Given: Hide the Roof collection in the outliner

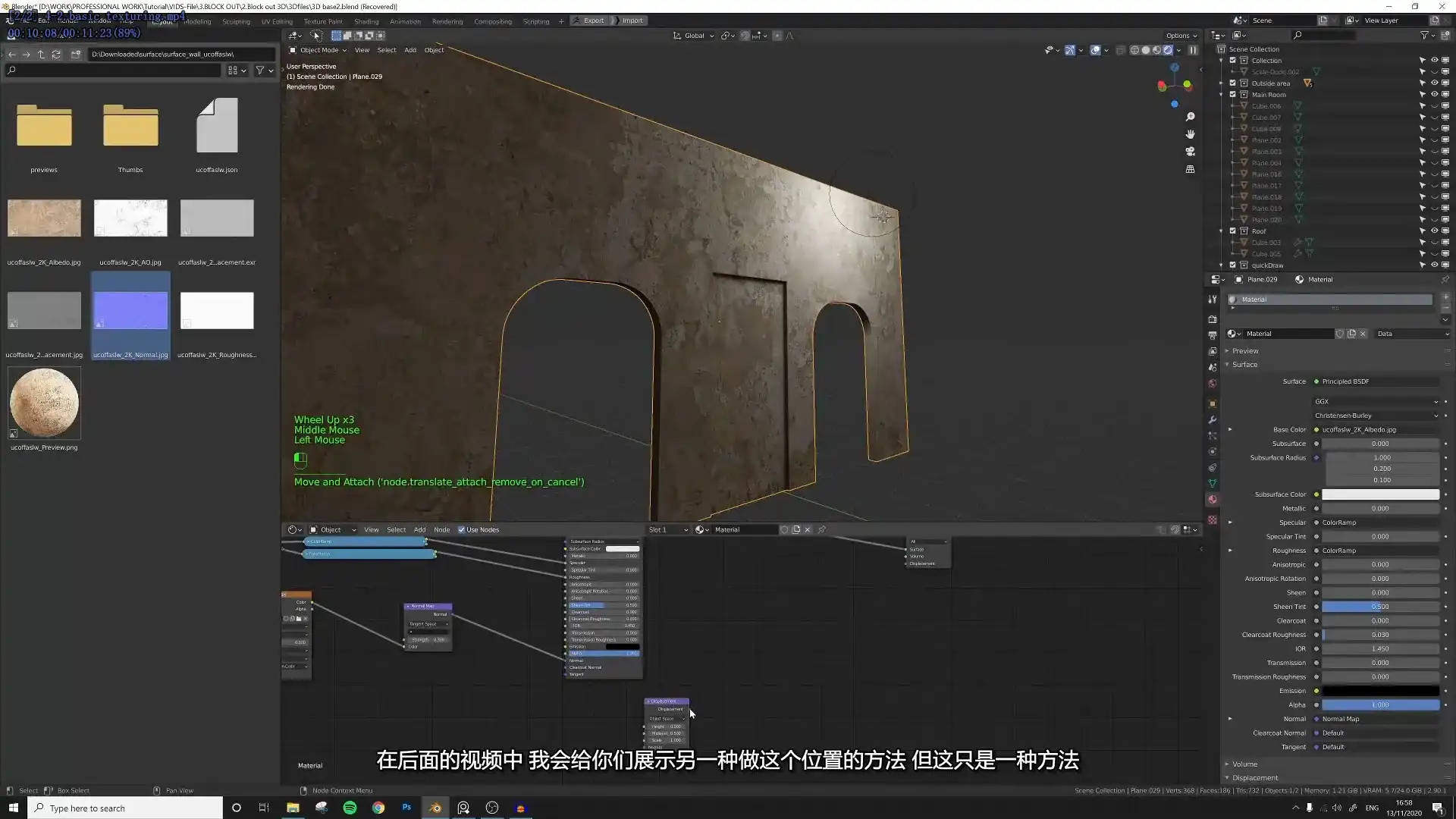Looking at the screenshot, I should pyautogui.click(x=1433, y=231).
